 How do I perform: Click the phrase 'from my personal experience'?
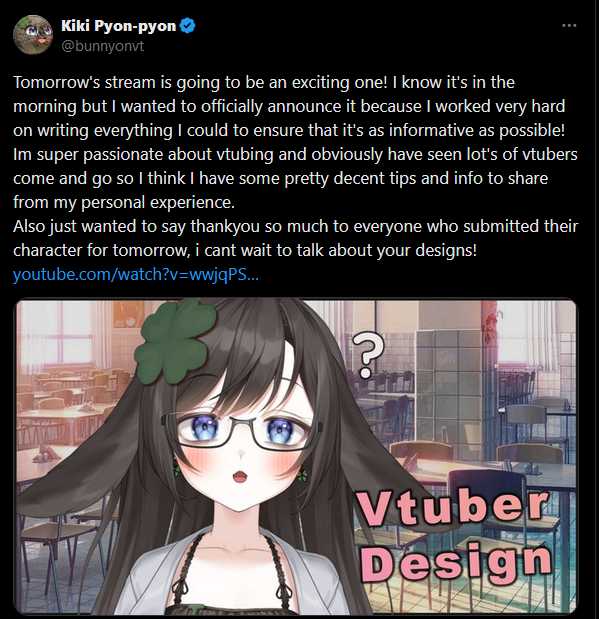[123, 203]
